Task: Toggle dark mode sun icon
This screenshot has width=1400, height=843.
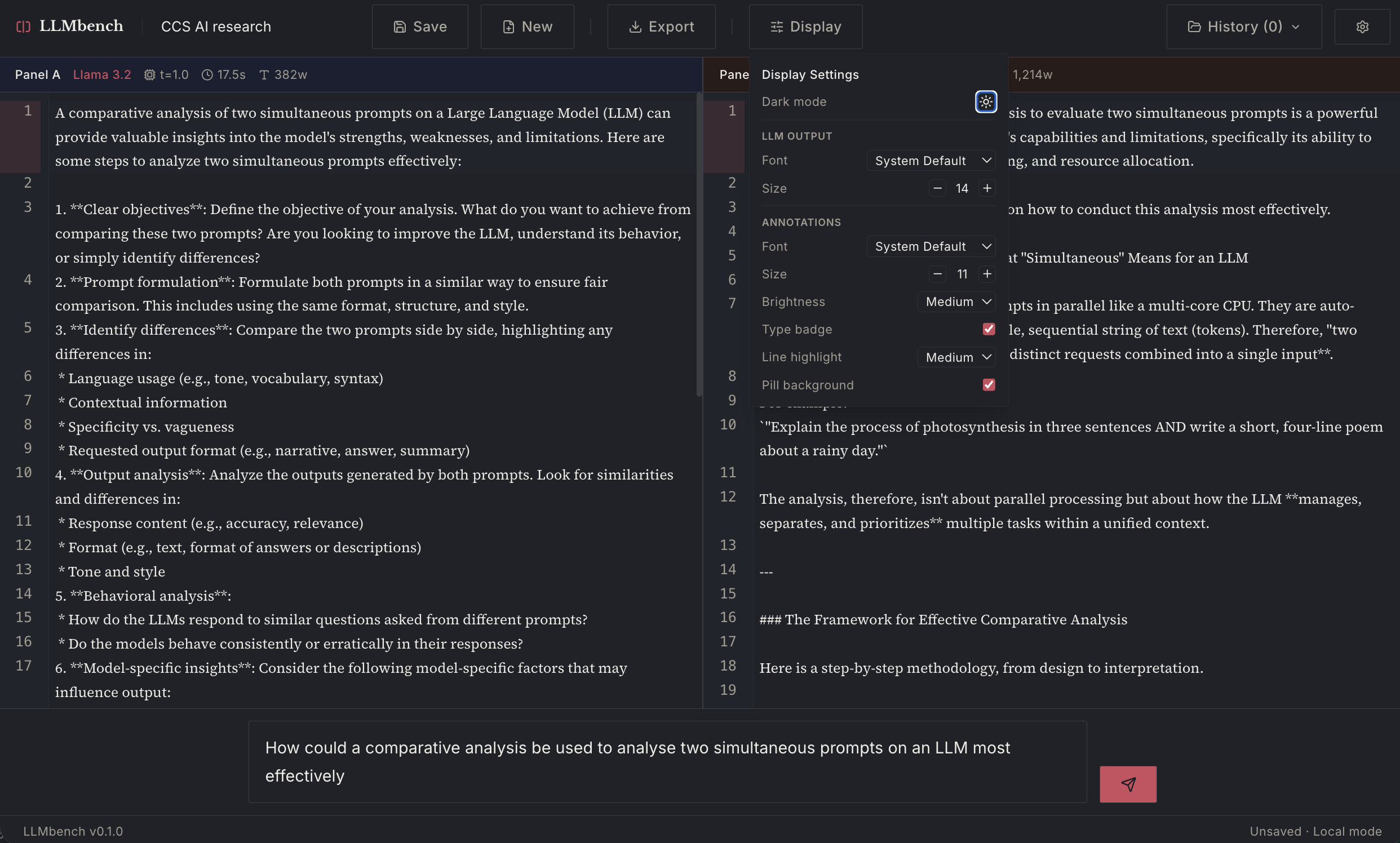Action: click(986, 101)
